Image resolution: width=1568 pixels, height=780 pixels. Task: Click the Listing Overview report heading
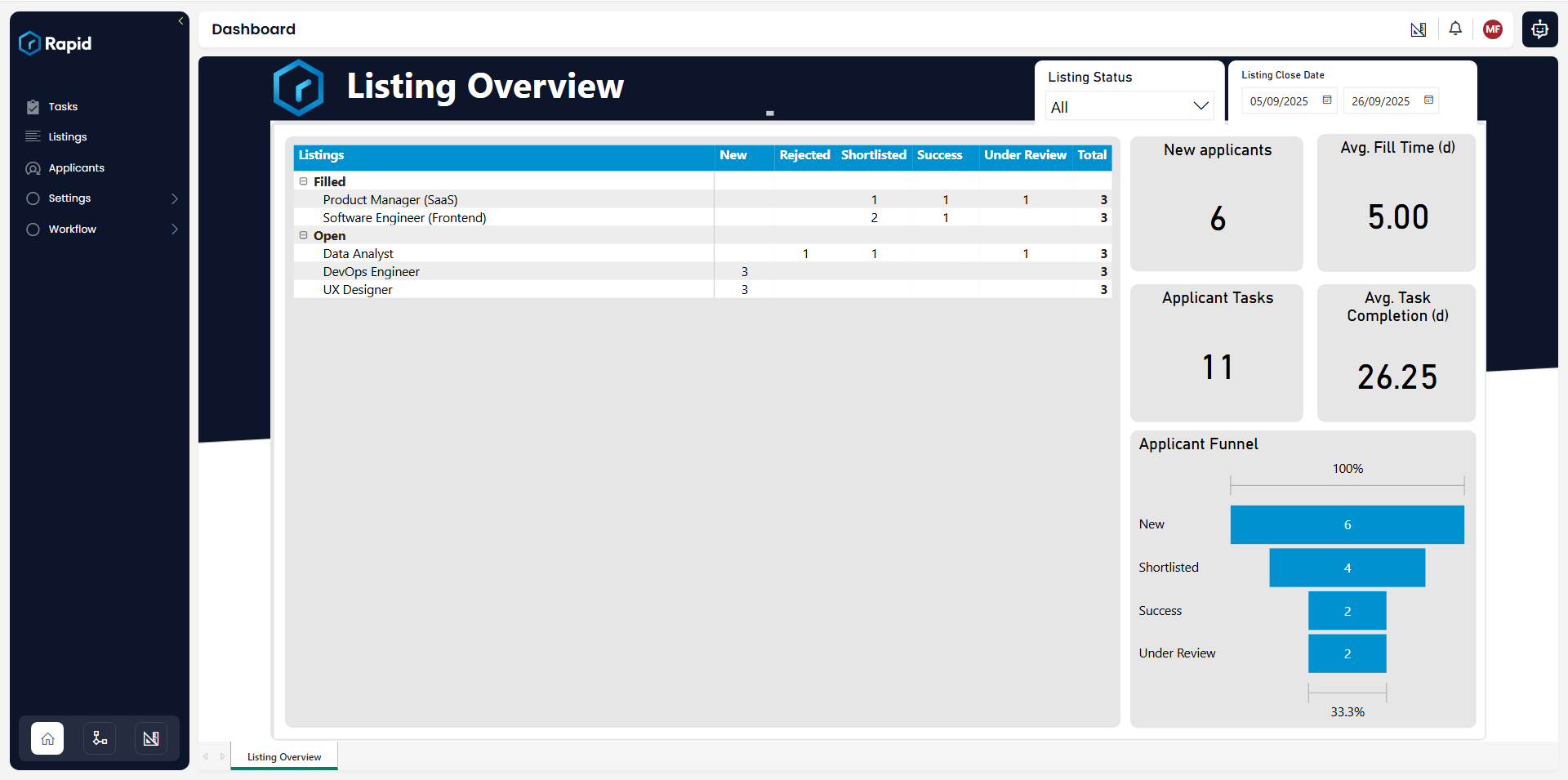(x=485, y=87)
